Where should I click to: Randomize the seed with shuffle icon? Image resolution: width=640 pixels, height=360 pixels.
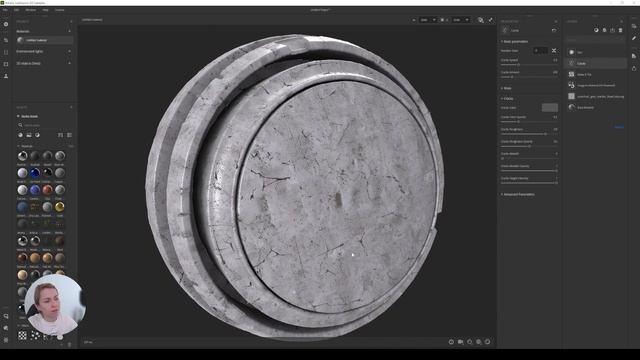click(x=554, y=51)
